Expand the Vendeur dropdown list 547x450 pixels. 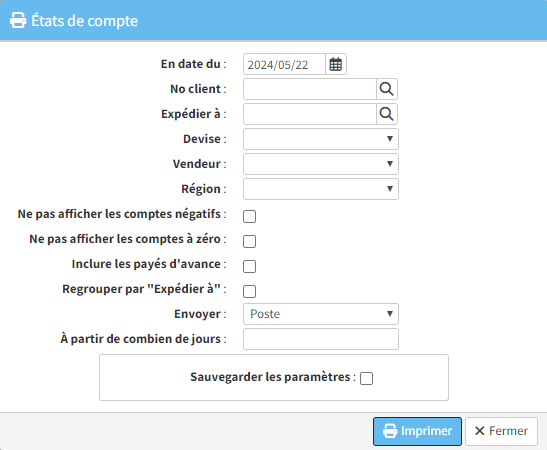(x=321, y=164)
